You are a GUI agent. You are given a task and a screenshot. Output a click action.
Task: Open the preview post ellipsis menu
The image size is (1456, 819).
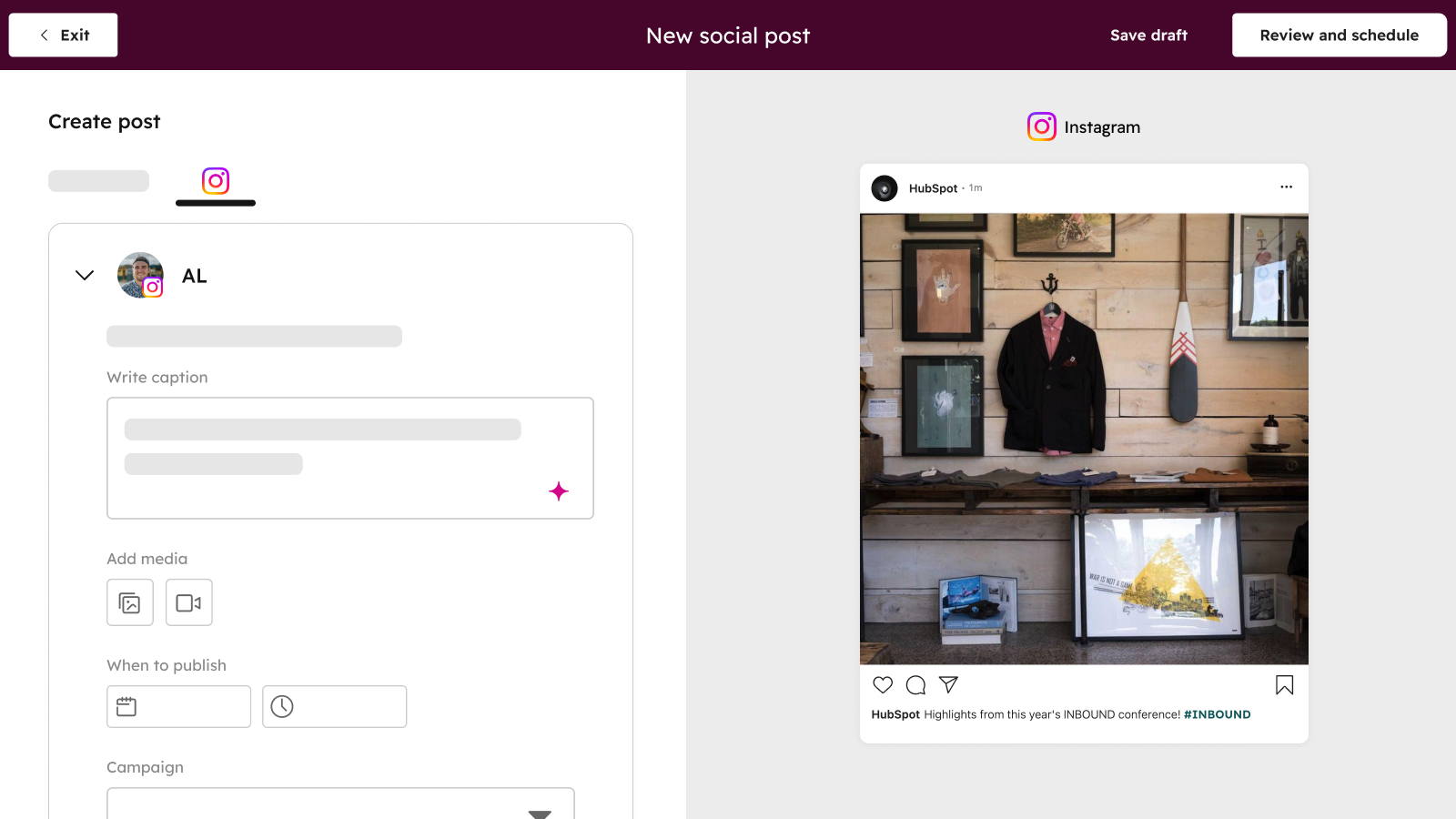[1286, 187]
